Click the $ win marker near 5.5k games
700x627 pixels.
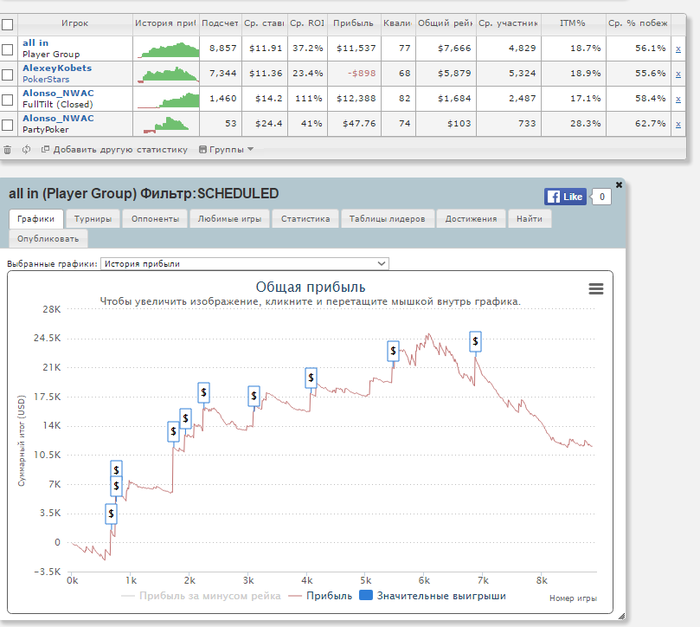click(x=393, y=351)
